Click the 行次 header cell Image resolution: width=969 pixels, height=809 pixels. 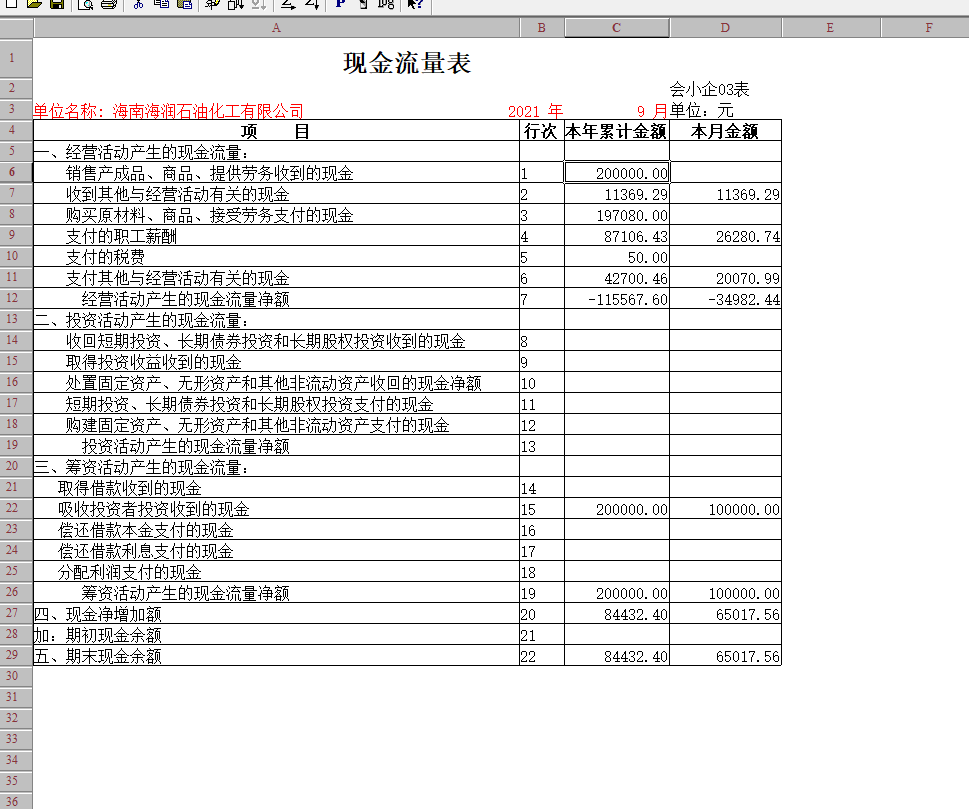[x=541, y=131]
